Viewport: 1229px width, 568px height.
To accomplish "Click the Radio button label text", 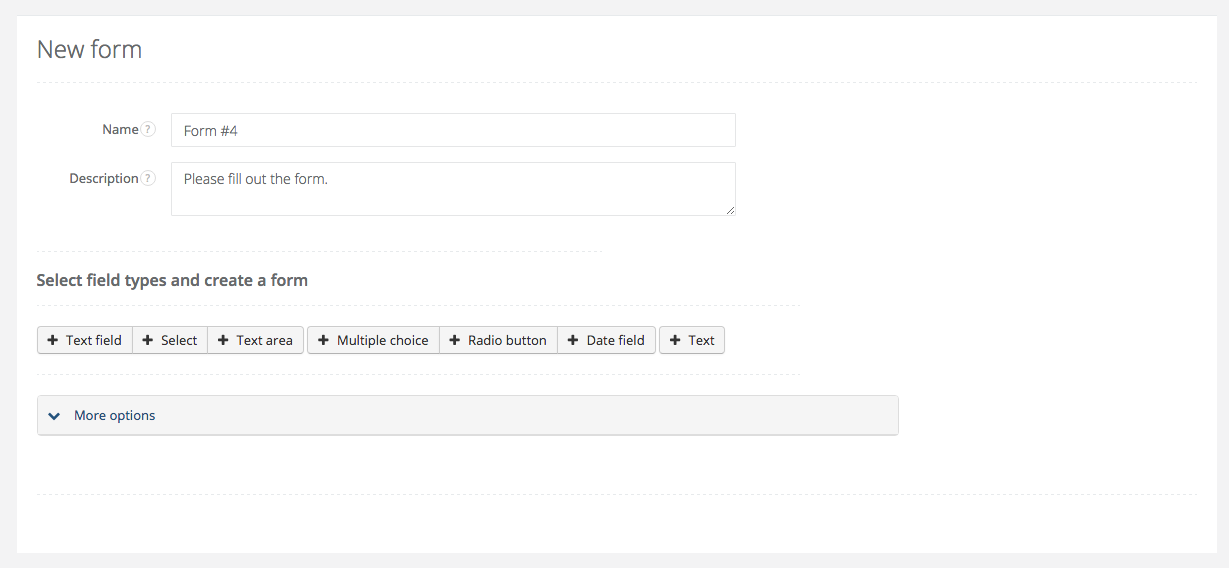I will [x=507, y=340].
